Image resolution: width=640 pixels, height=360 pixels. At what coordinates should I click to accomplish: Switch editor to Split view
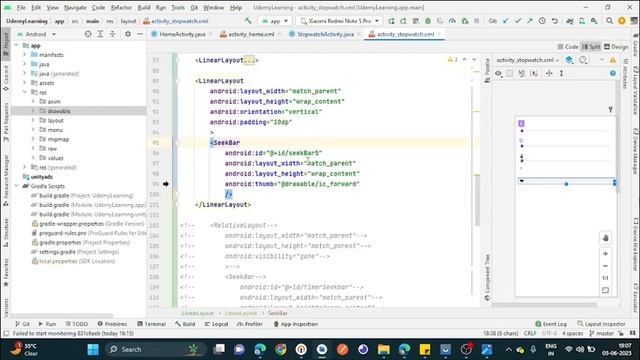click(x=591, y=47)
